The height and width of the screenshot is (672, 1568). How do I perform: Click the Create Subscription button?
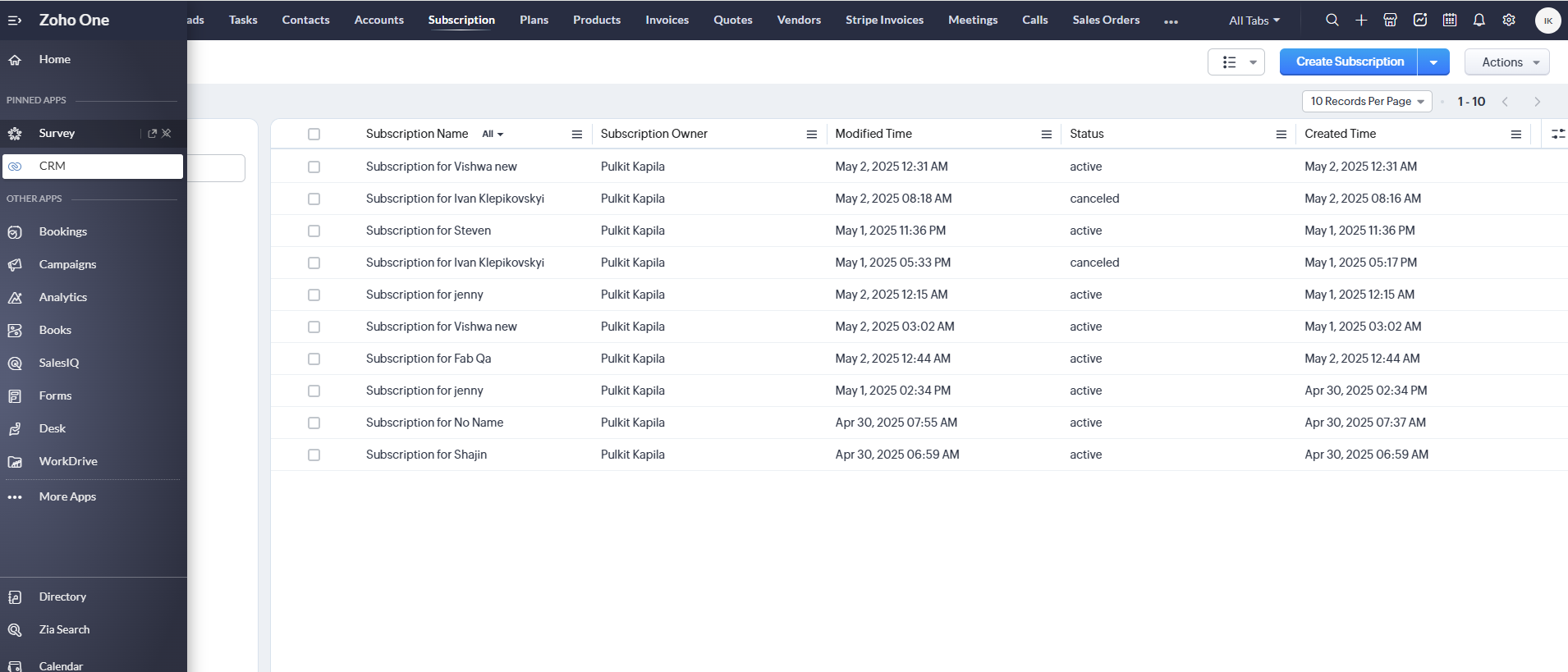(1349, 62)
